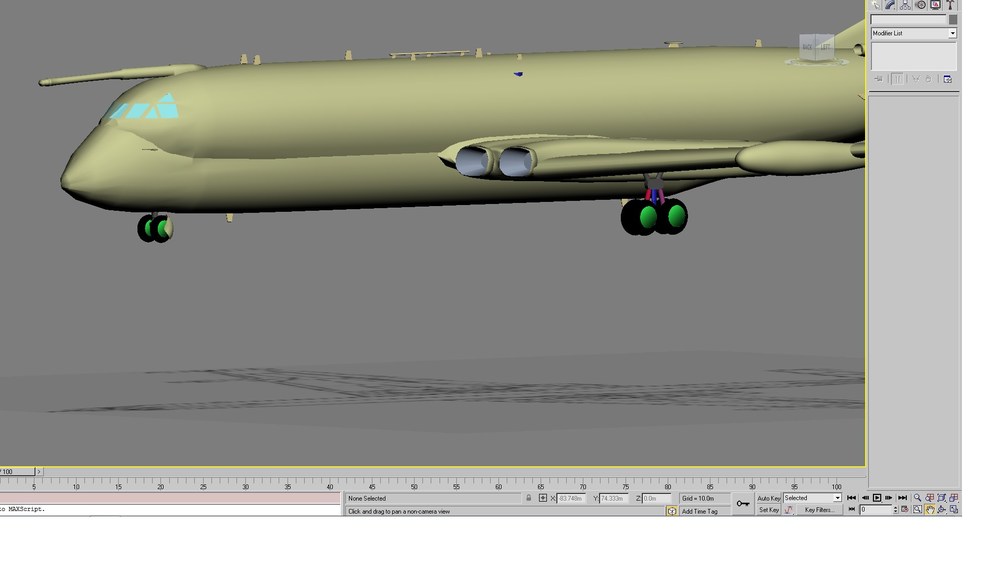Image resolution: width=1000 pixels, height=562 pixels.
Task: Click the frame number spinner arrows
Action: [895, 509]
